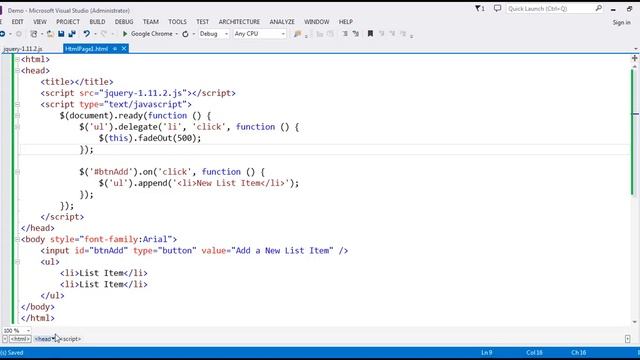The image size is (640, 360).
Task: Click the fadeOut(500) call in code
Action: tap(167, 138)
